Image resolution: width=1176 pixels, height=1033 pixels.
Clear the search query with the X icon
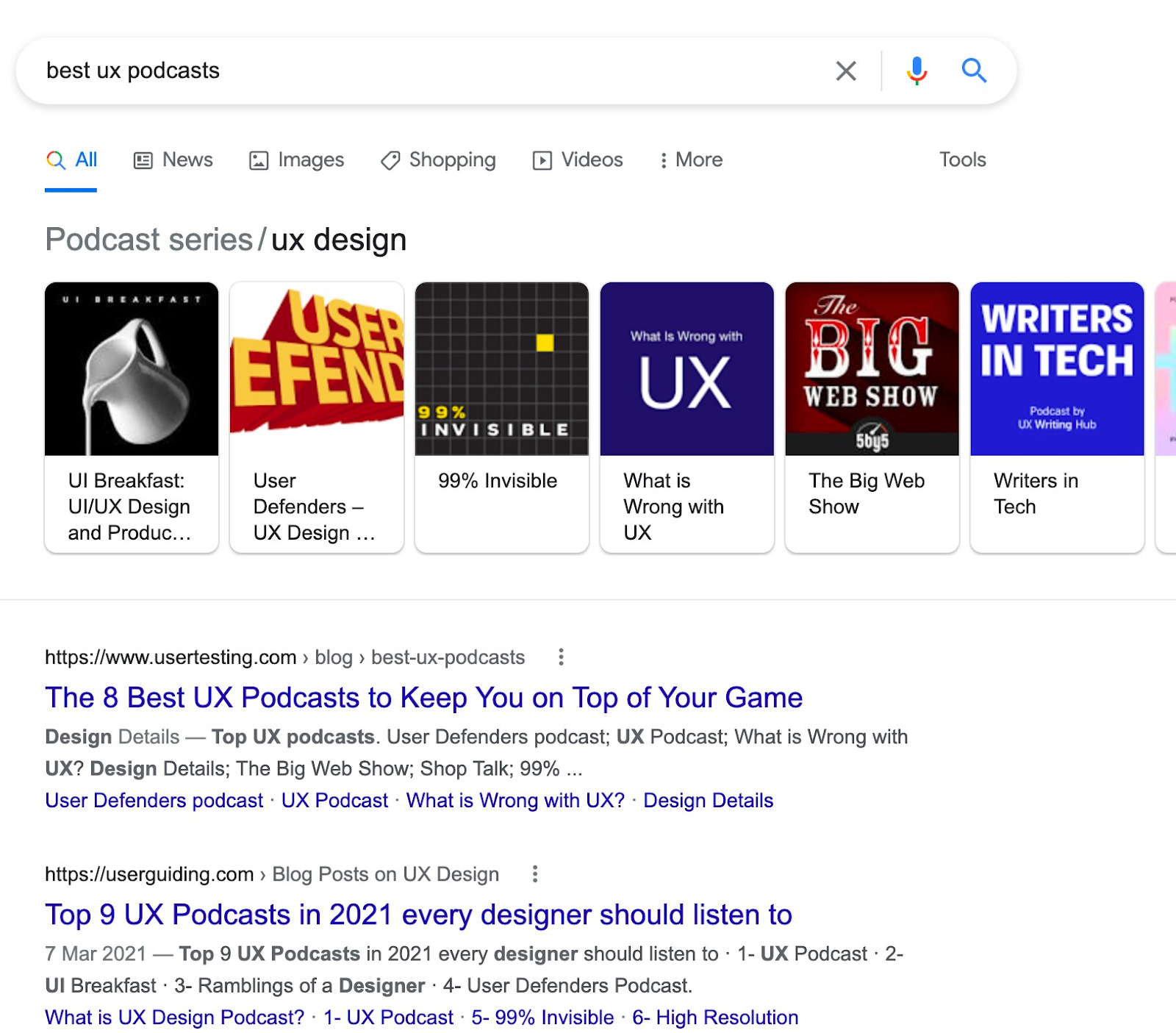pos(846,71)
